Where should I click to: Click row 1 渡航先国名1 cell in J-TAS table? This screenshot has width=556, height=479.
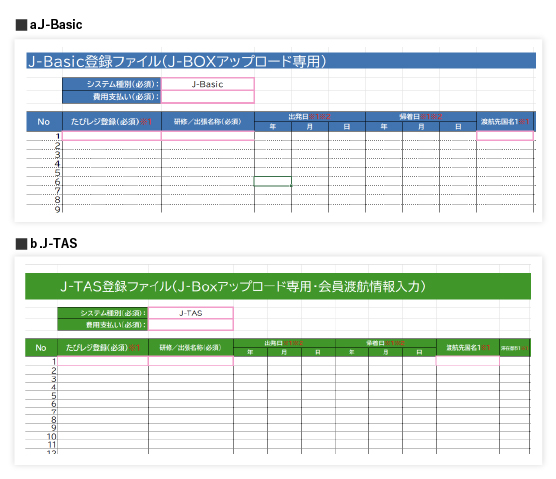468,361
